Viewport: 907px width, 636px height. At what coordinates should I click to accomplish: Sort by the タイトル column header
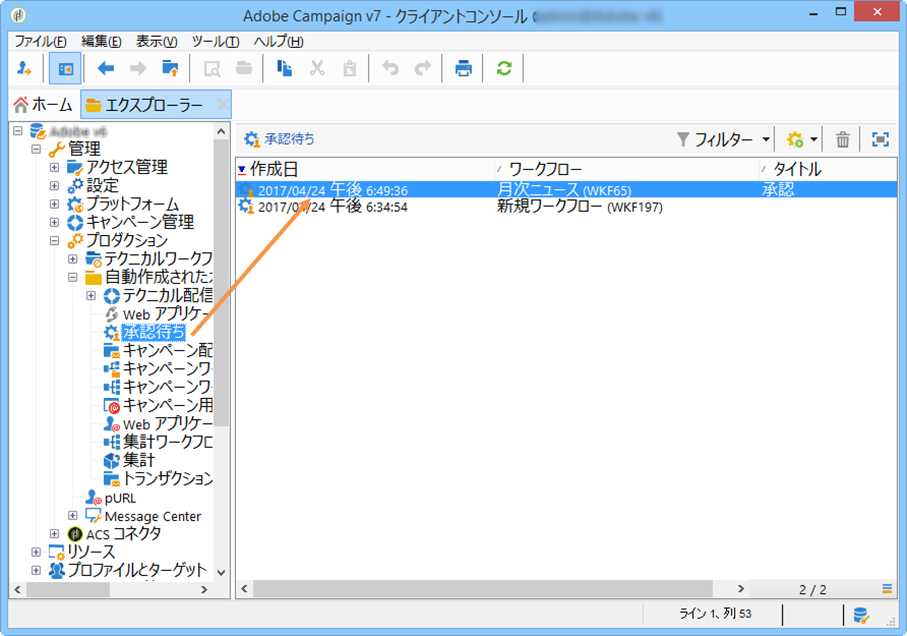(x=828, y=169)
